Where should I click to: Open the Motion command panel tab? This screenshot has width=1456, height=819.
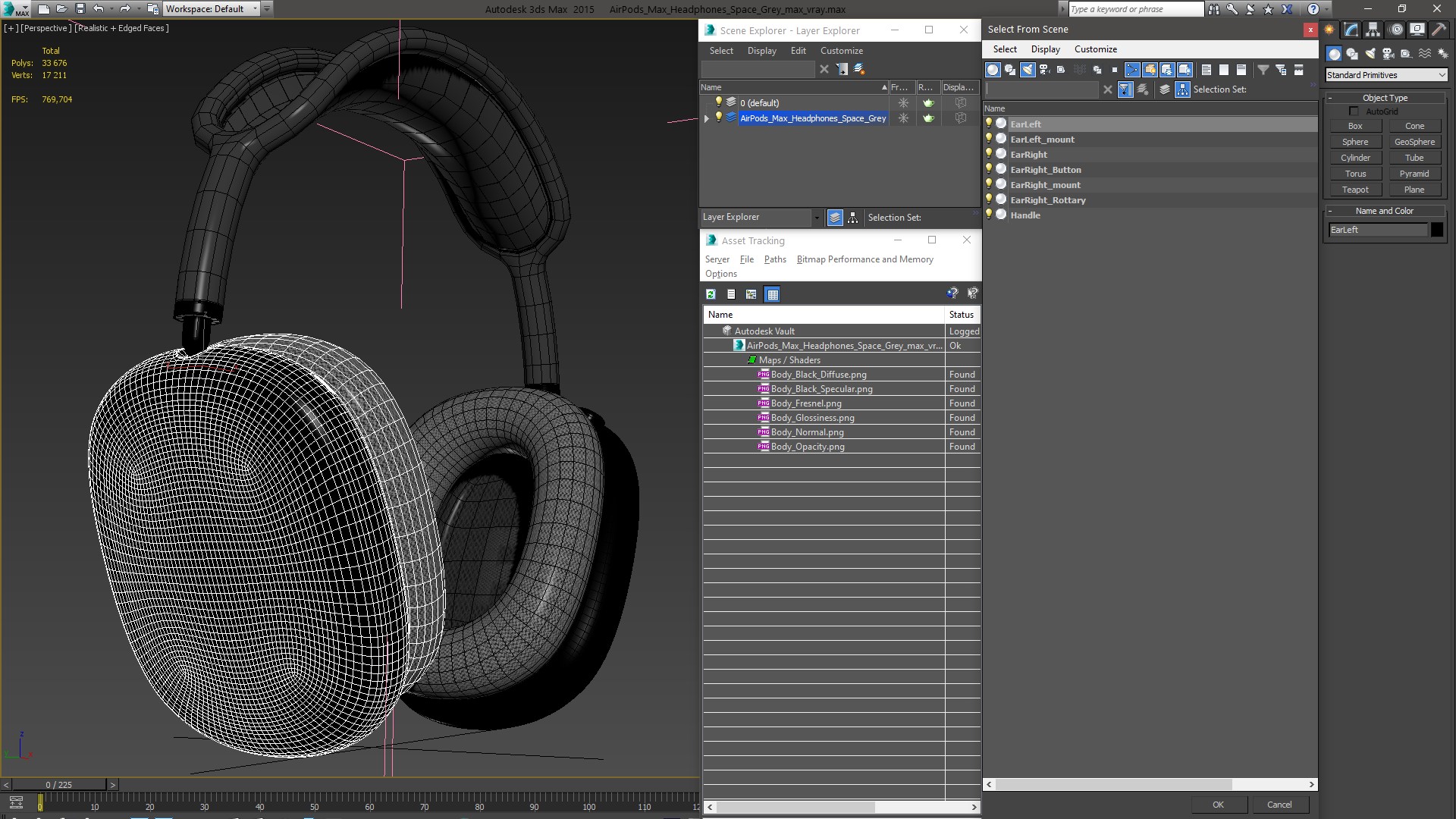tap(1396, 30)
